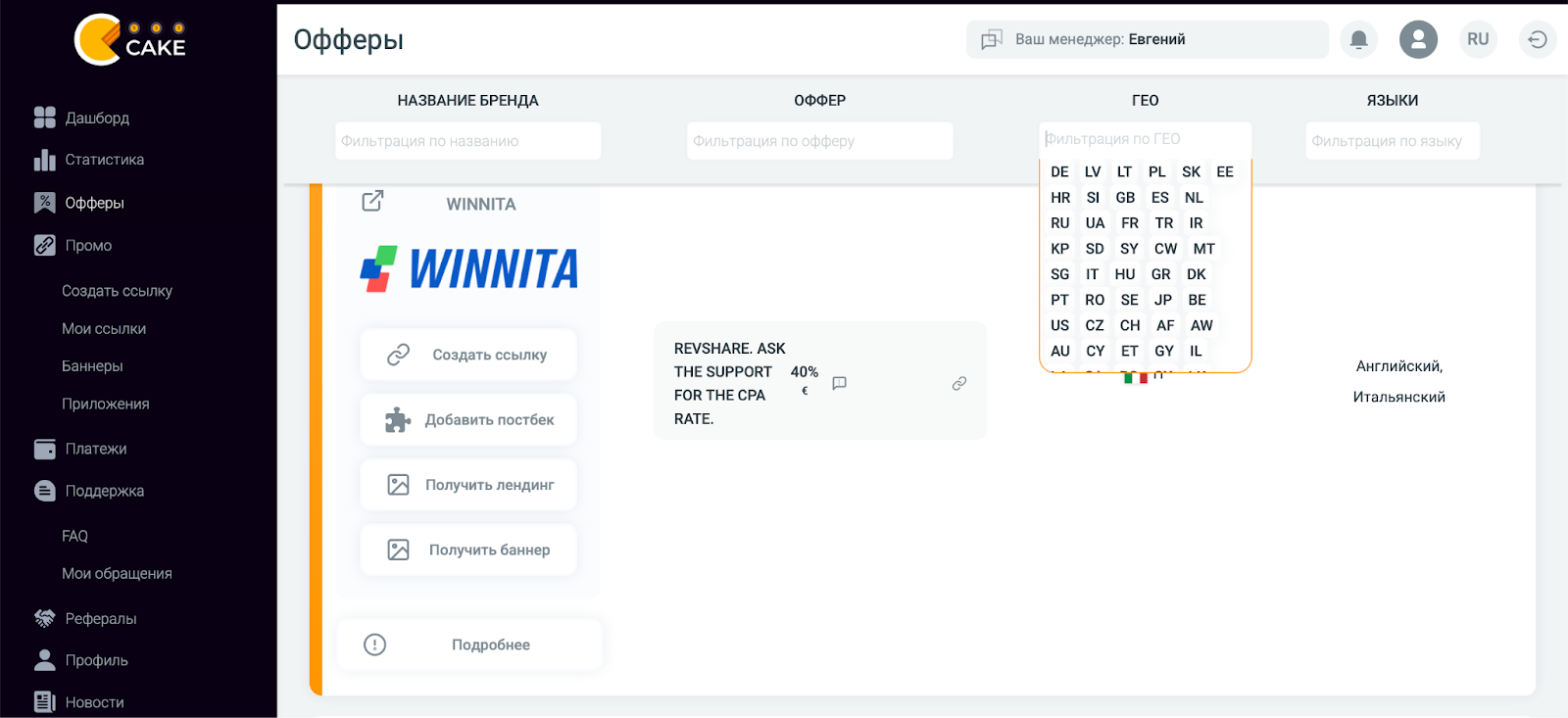
Task: Click the Создать ссылку button
Action: 467,355
